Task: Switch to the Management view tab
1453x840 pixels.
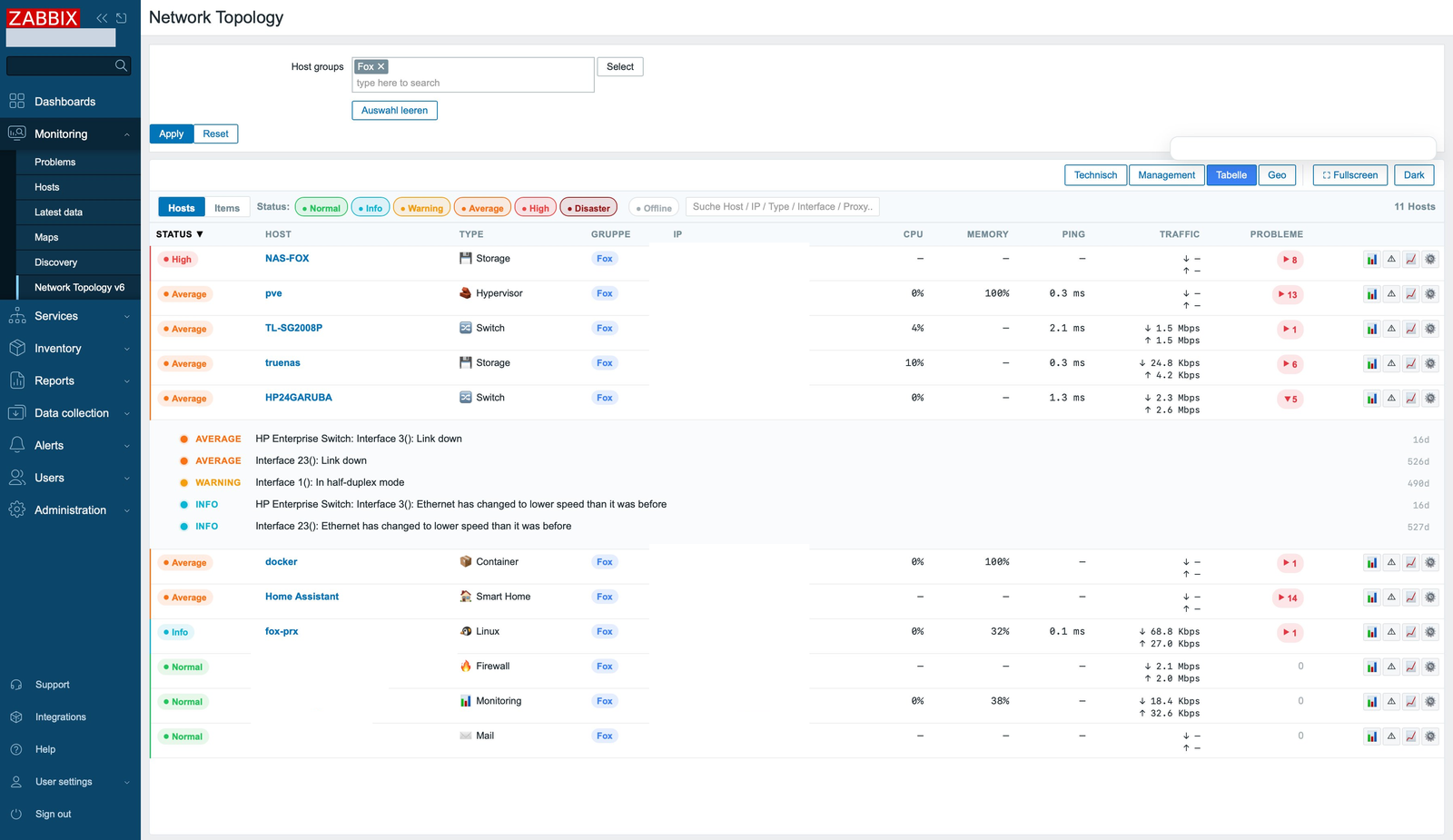Action: tap(1166, 175)
